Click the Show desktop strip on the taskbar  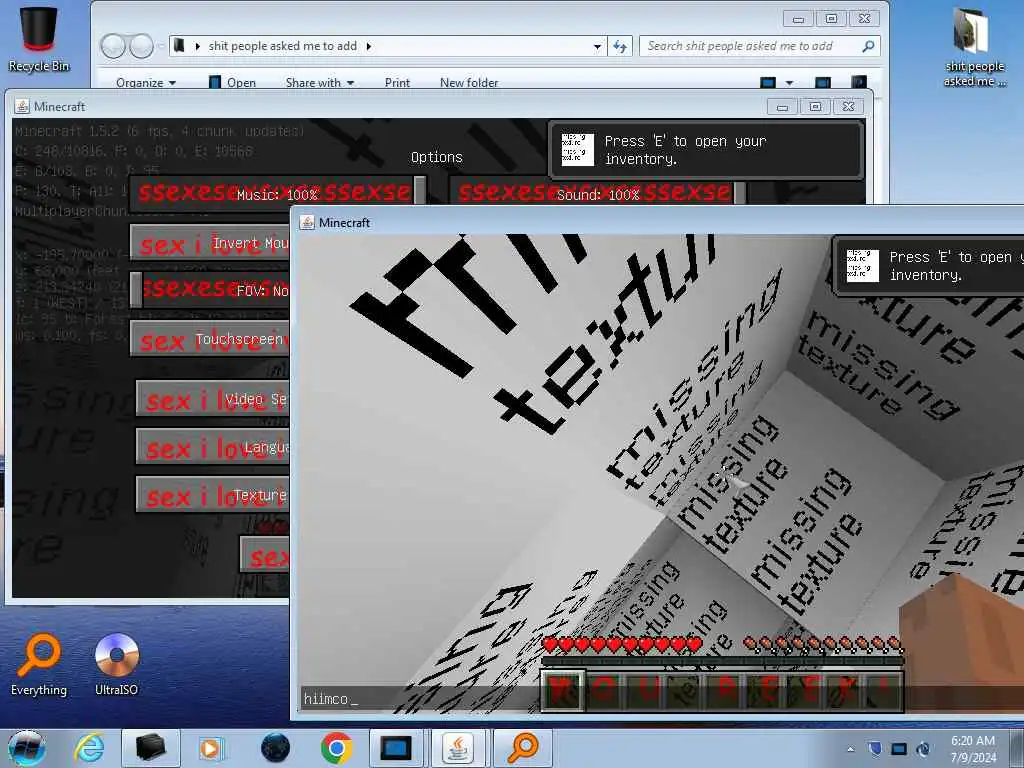click(1017, 748)
